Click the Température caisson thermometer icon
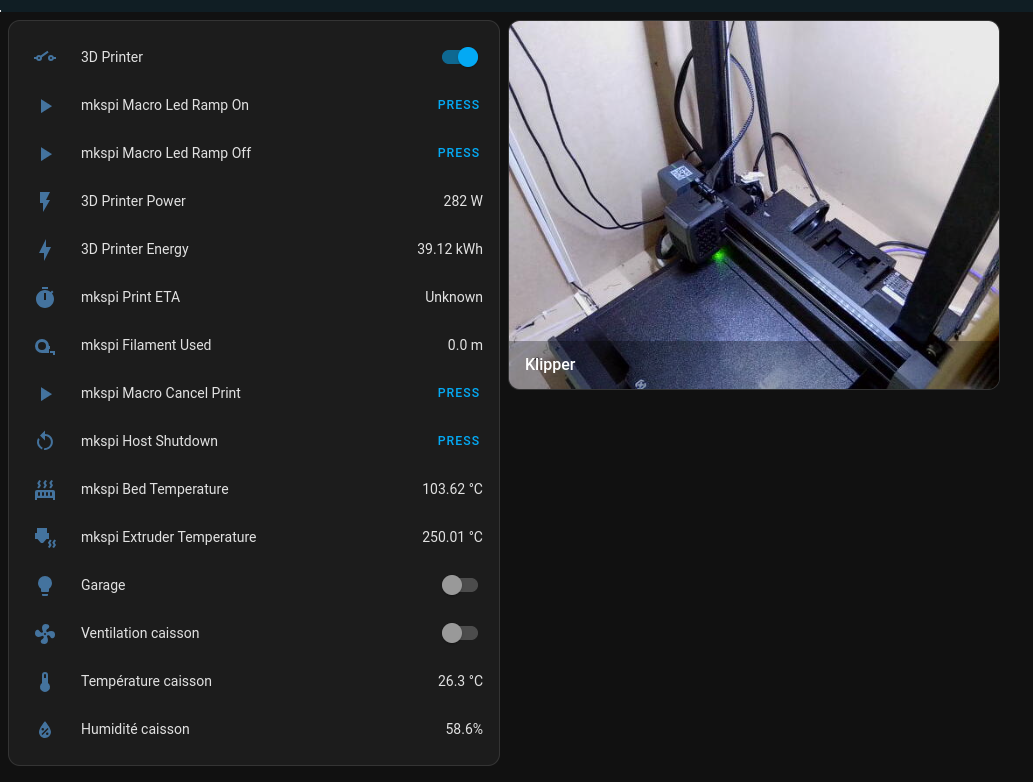The height and width of the screenshot is (782, 1033). click(x=45, y=682)
